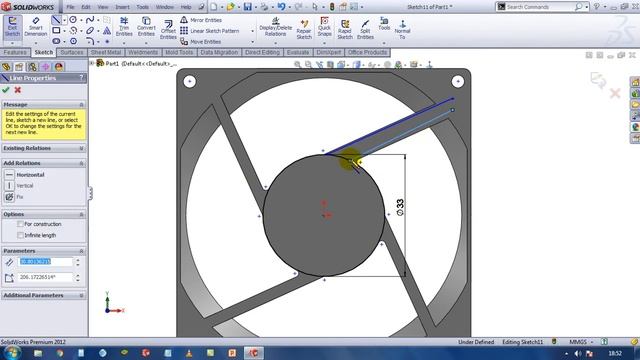
Task: Collapse the Parameters section
Action: (81, 251)
